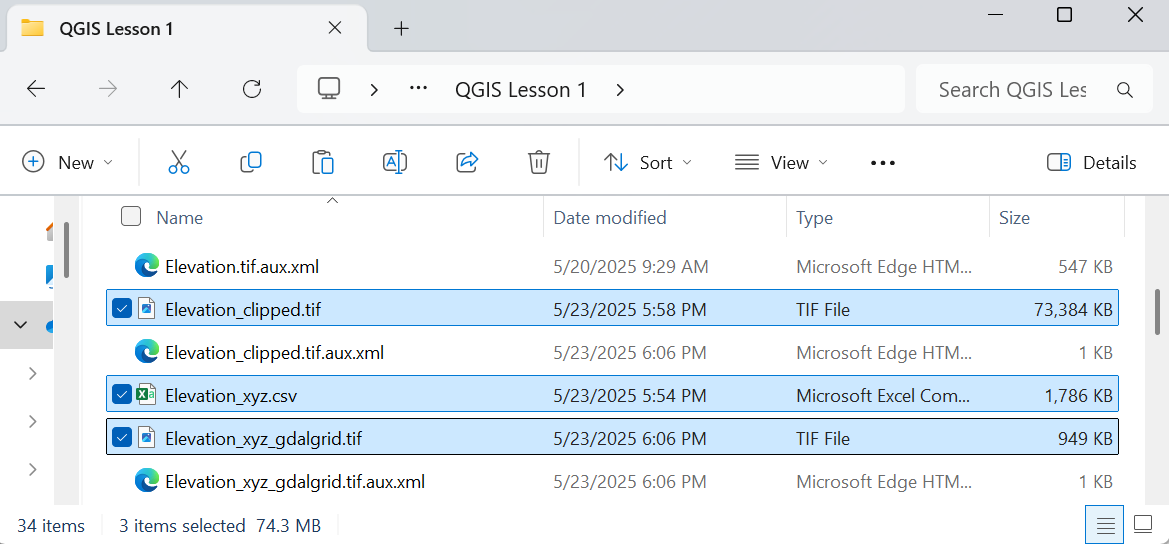
Task: Click the Copy icon in toolbar
Action: click(x=251, y=162)
